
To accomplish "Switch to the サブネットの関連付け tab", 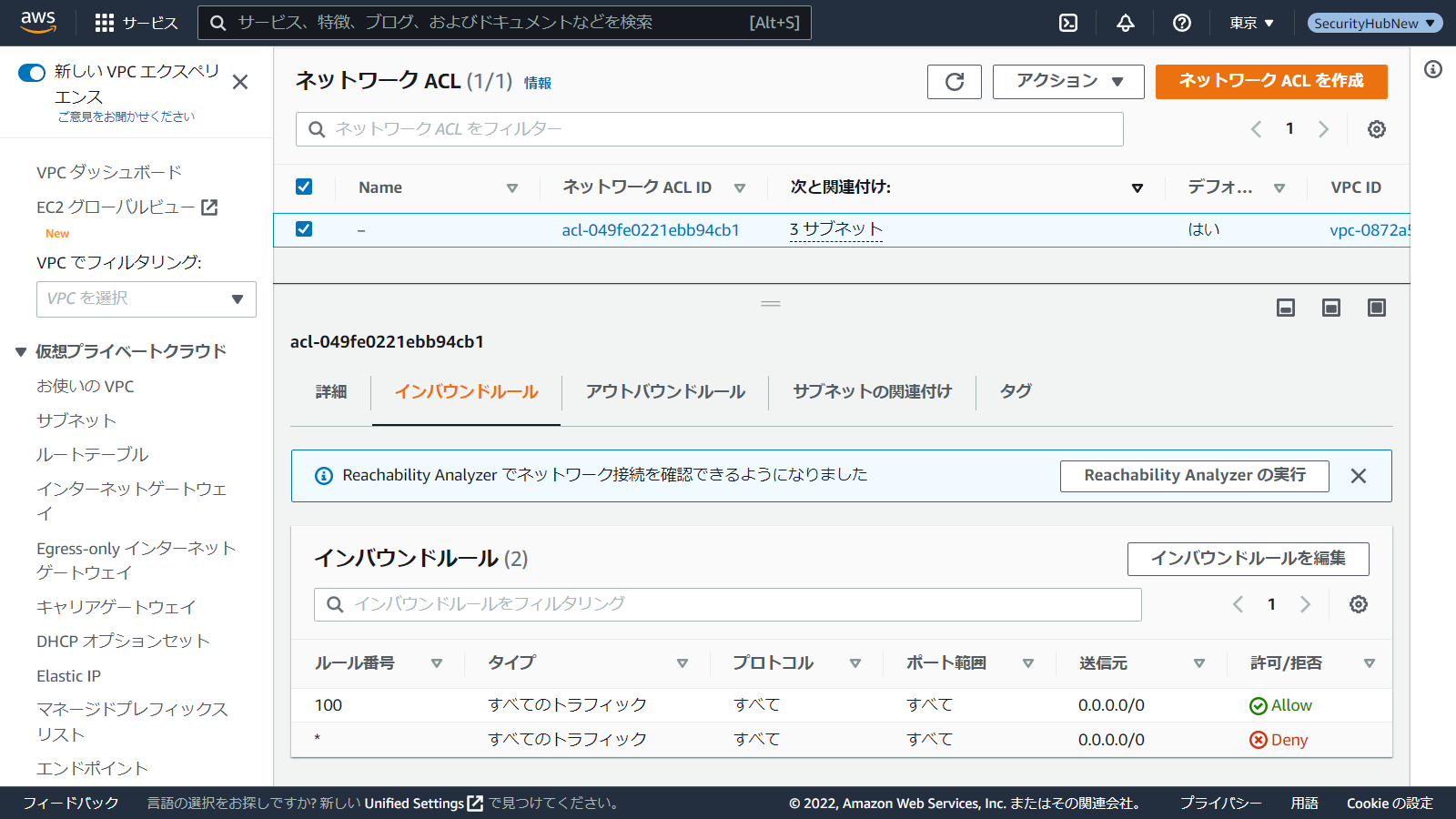I will coord(872,392).
